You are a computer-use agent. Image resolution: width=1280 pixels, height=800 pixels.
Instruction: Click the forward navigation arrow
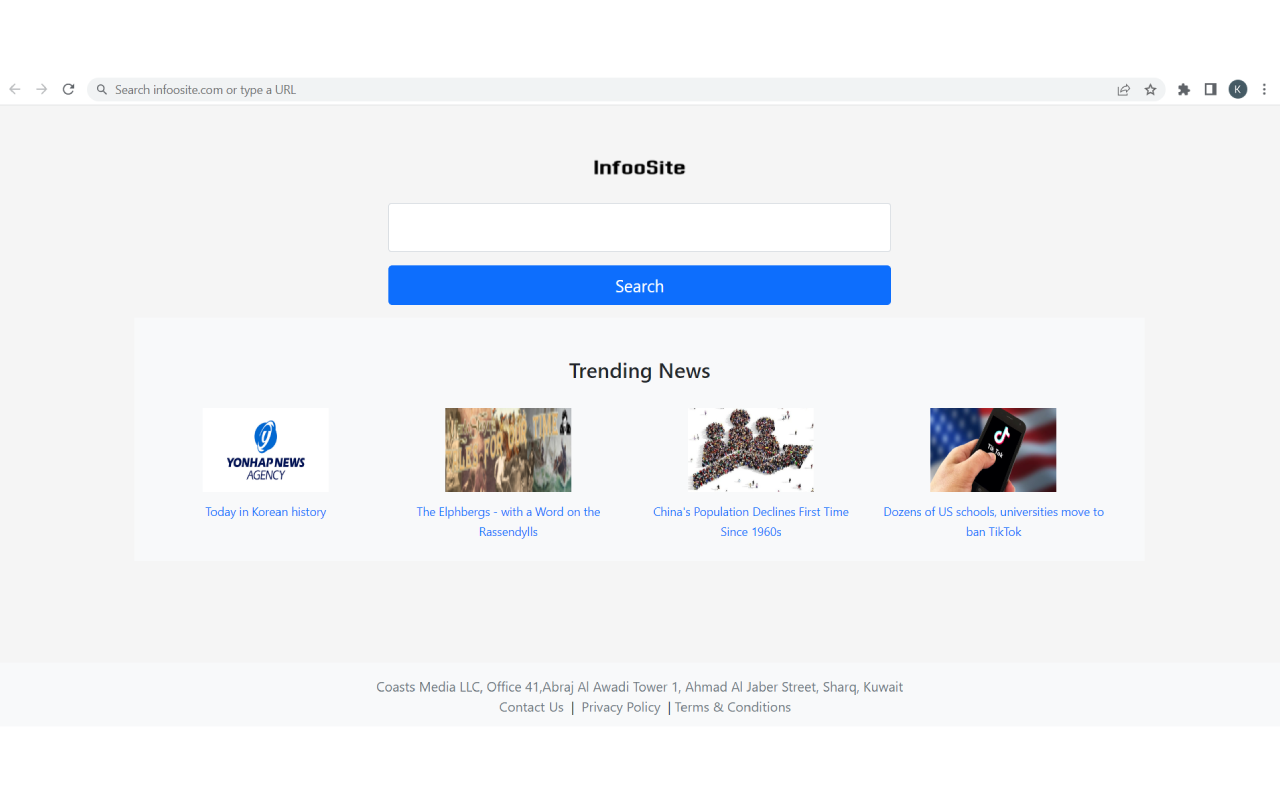(x=41, y=89)
